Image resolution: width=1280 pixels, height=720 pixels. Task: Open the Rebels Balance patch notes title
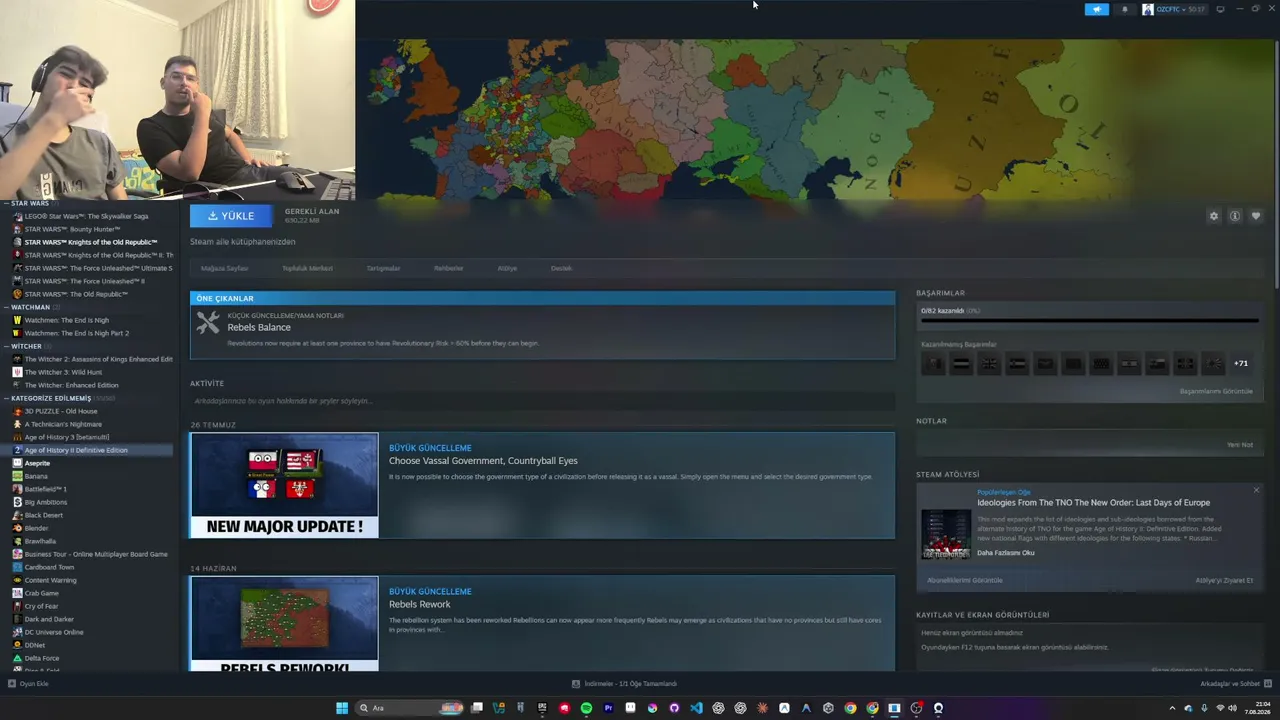point(259,327)
